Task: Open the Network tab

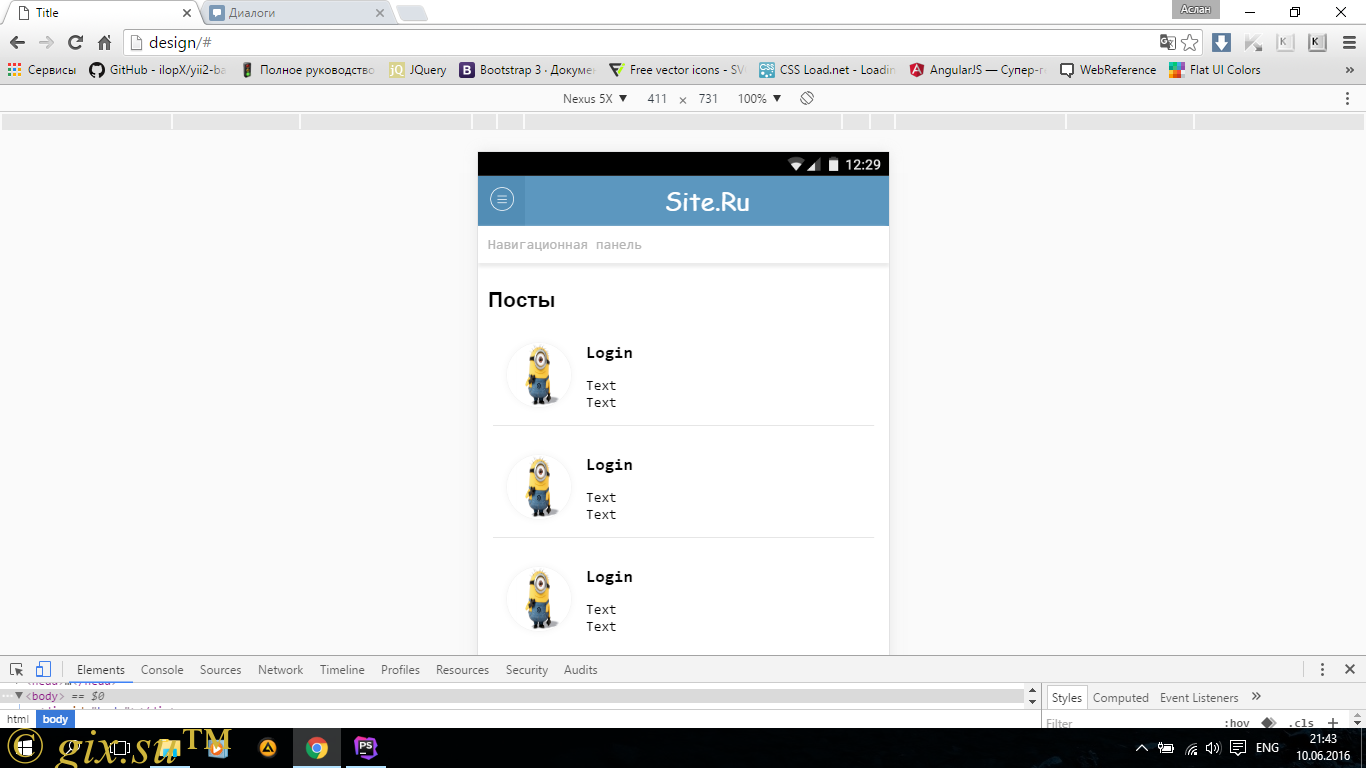Action: pos(280,670)
